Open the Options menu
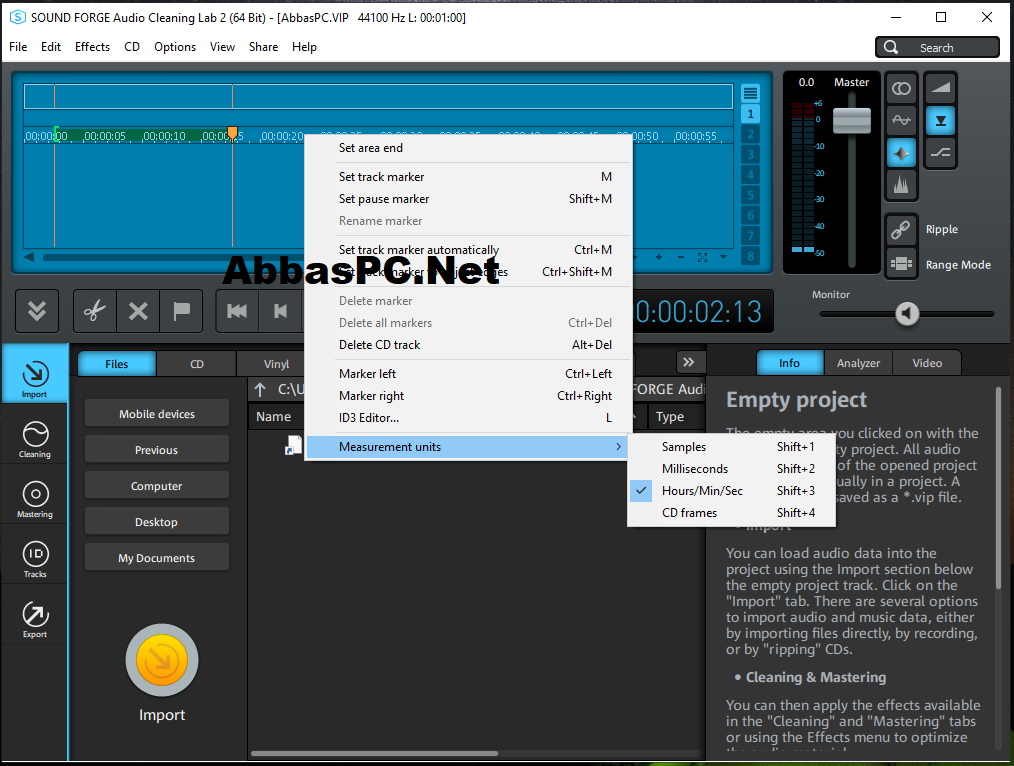1014x766 pixels. tap(175, 47)
